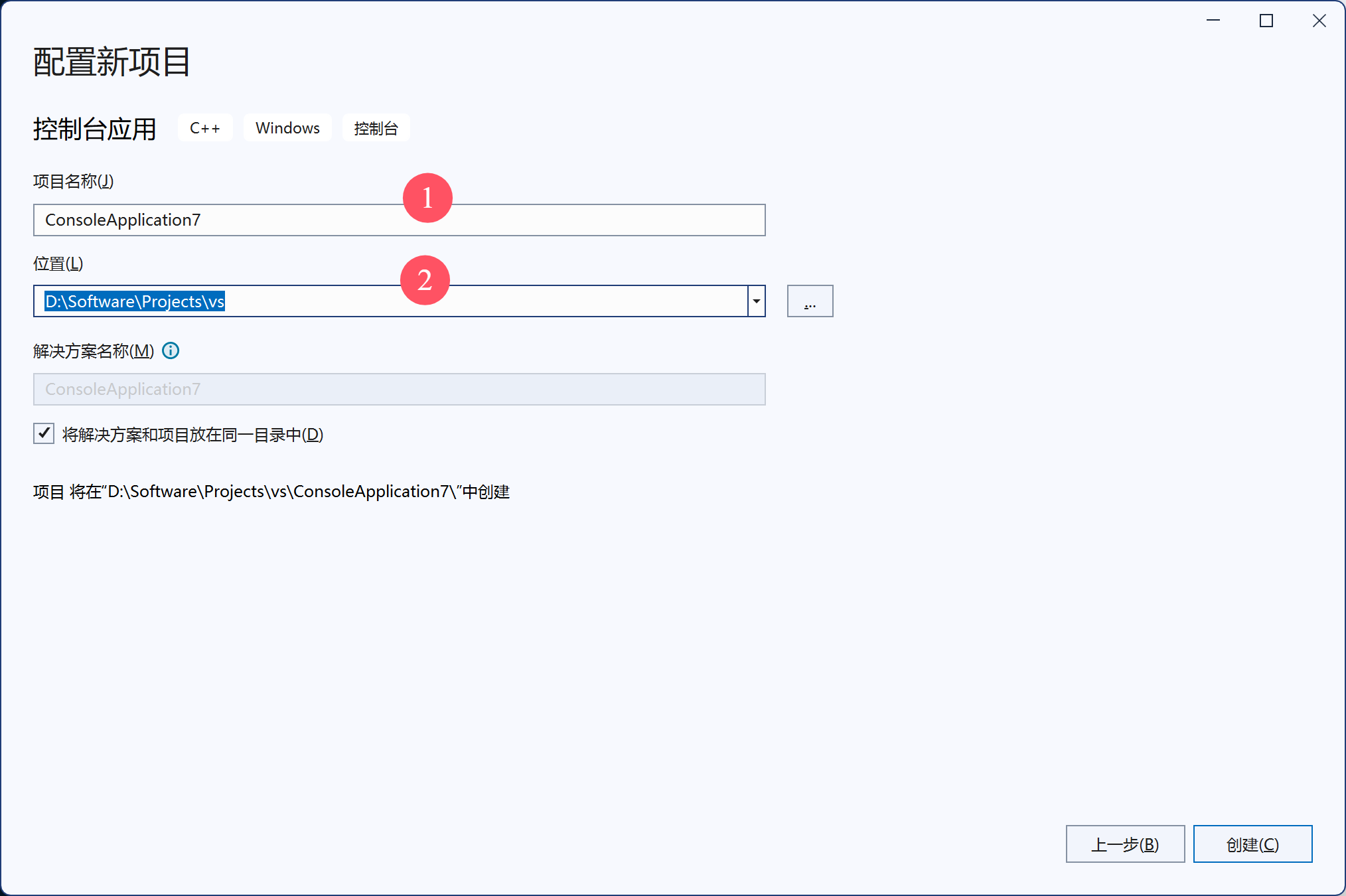Click red annotation marker number 1
Image resolution: width=1346 pixels, height=896 pixels.
pyautogui.click(x=427, y=198)
